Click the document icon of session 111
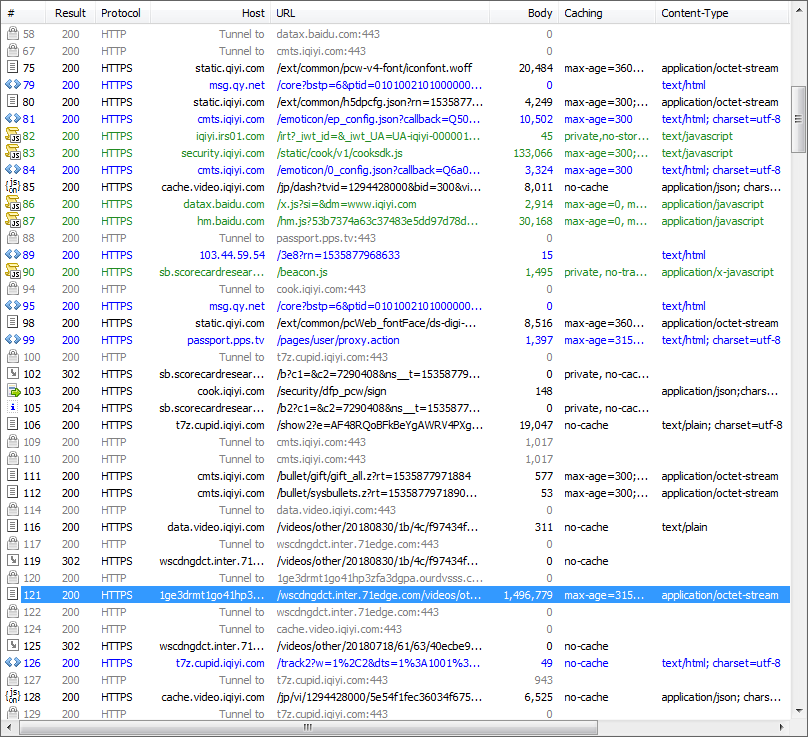This screenshot has width=808, height=737. (13, 476)
